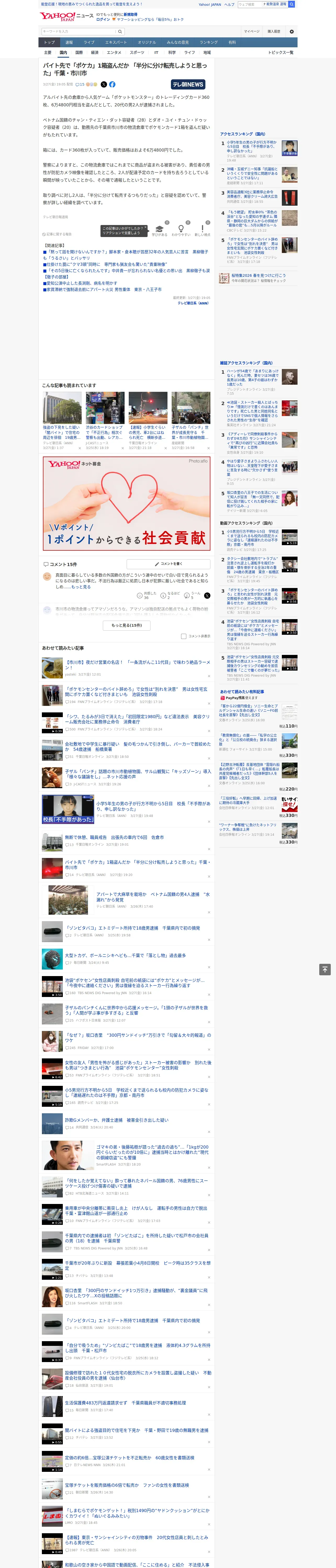336x1568 pixels.
Task: Open the 新規取得 ID registration link
Action: (x=131, y=14)
